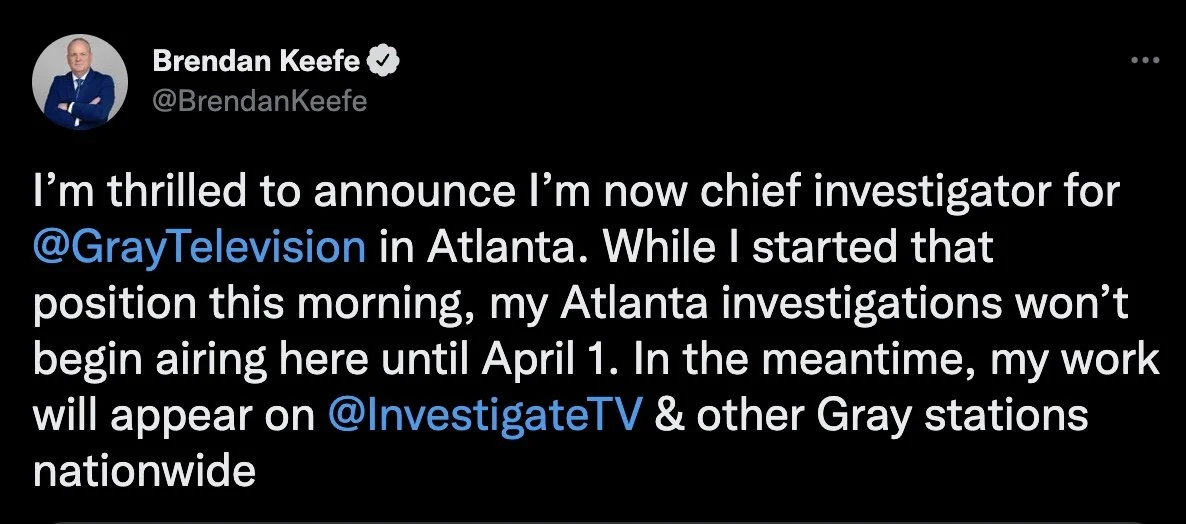Viewport: 1186px width, 524px height.
Task: Open the @BrendanKeefe handle
Action: pyautogui.click(x=259, y=101)
